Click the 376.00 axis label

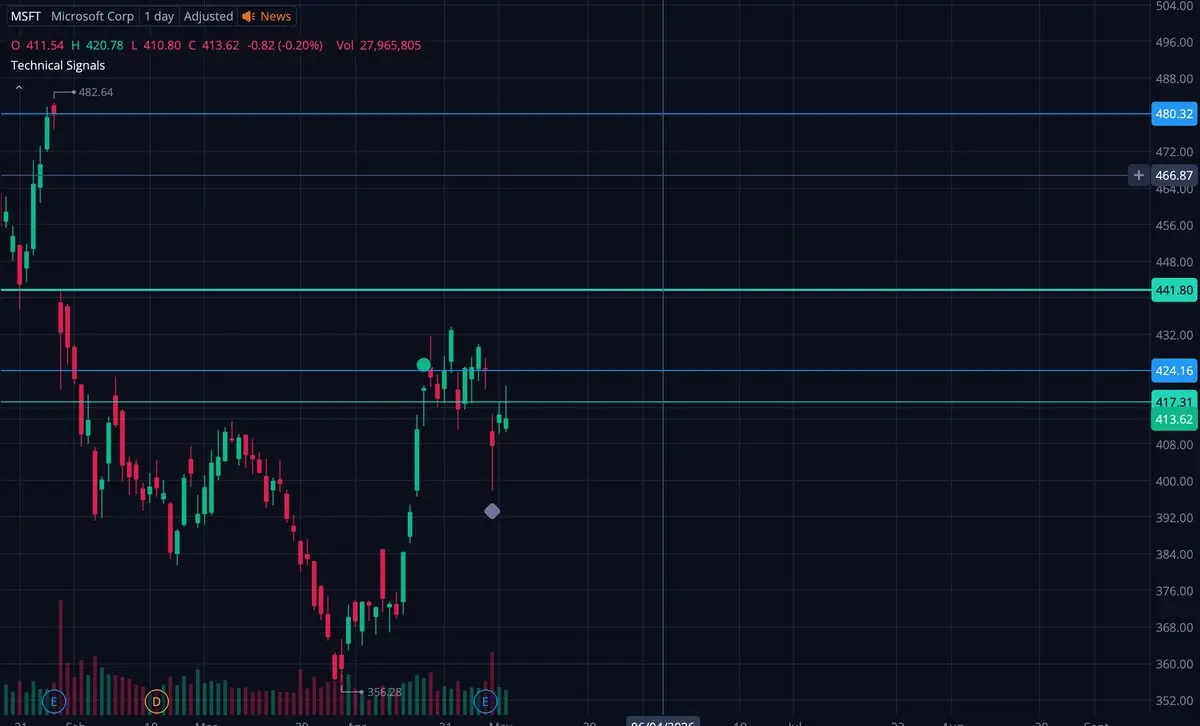tap(1174, 591)
